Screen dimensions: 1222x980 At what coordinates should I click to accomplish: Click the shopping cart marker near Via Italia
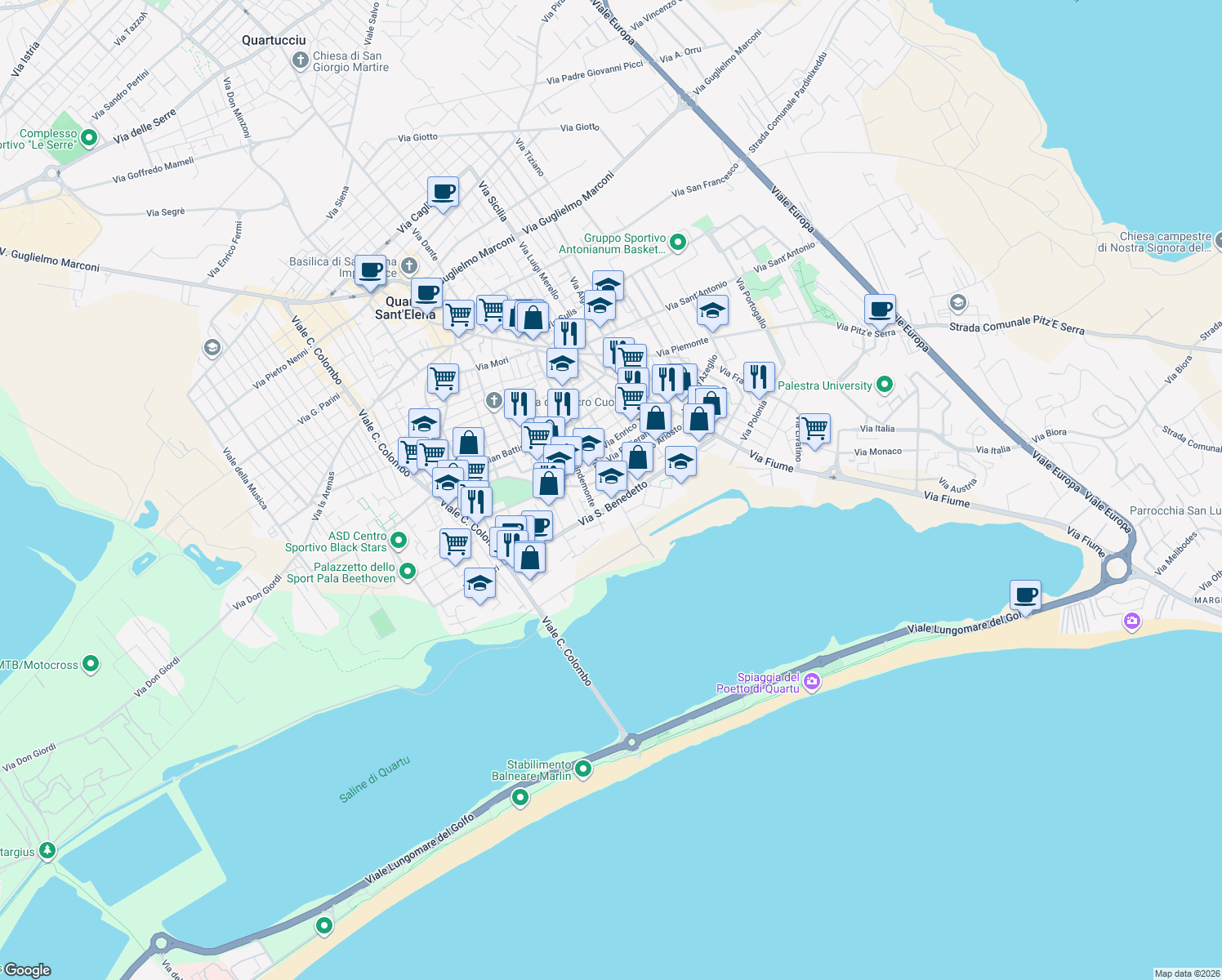[814, 430]
